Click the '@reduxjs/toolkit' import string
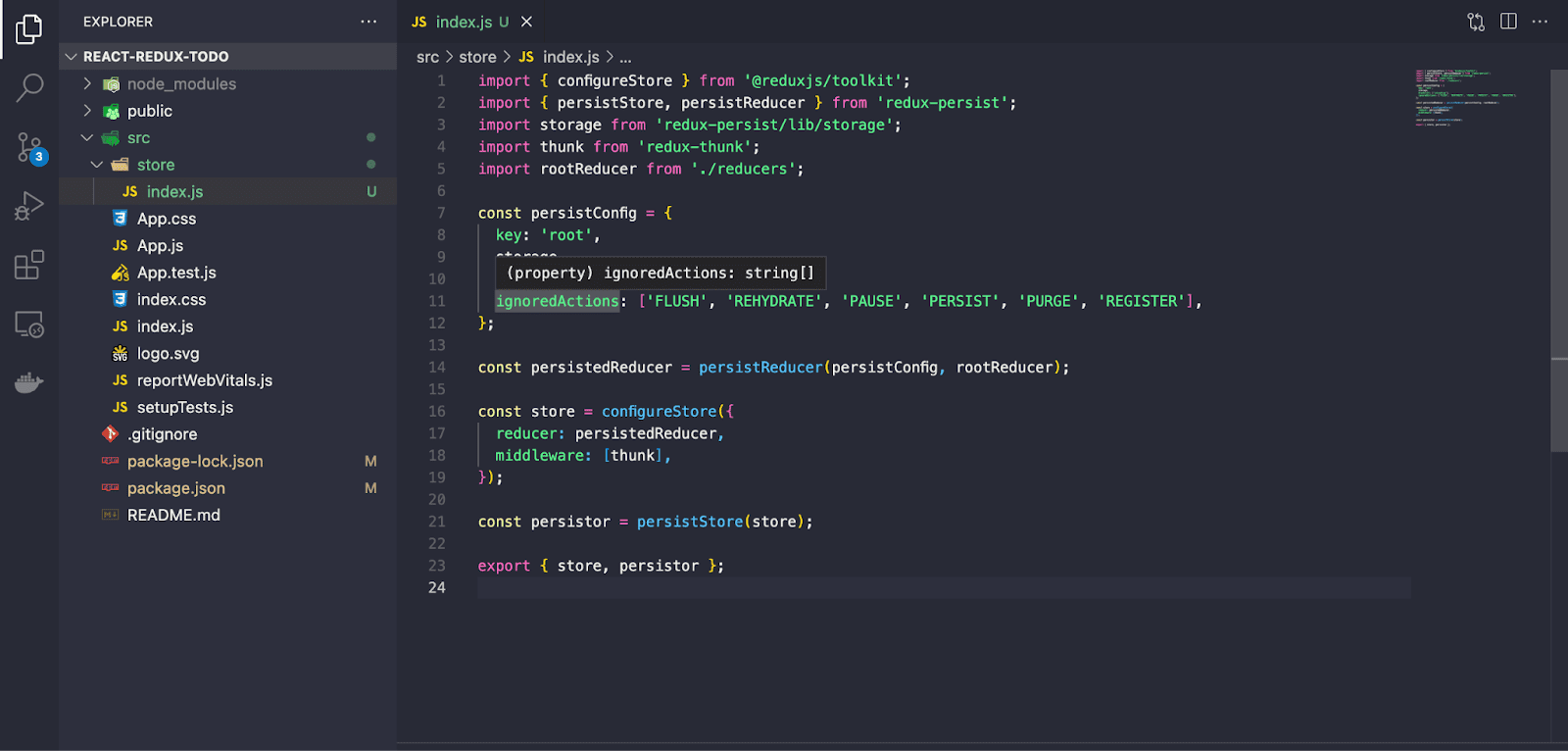This screenshot has height=751, width=1568. [x=822, y=80]
